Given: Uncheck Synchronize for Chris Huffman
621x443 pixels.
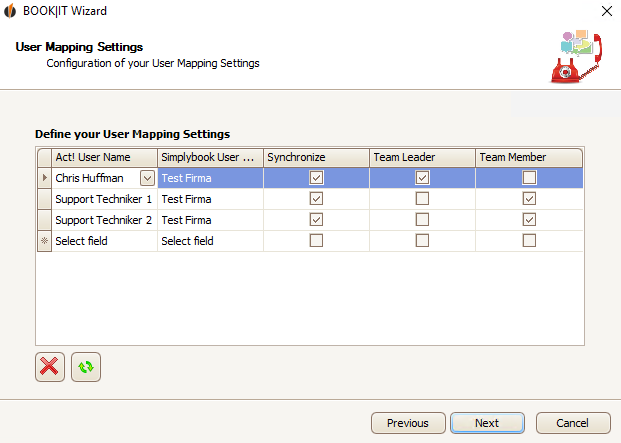Looking at the screenshot, I should click(316, 178).
